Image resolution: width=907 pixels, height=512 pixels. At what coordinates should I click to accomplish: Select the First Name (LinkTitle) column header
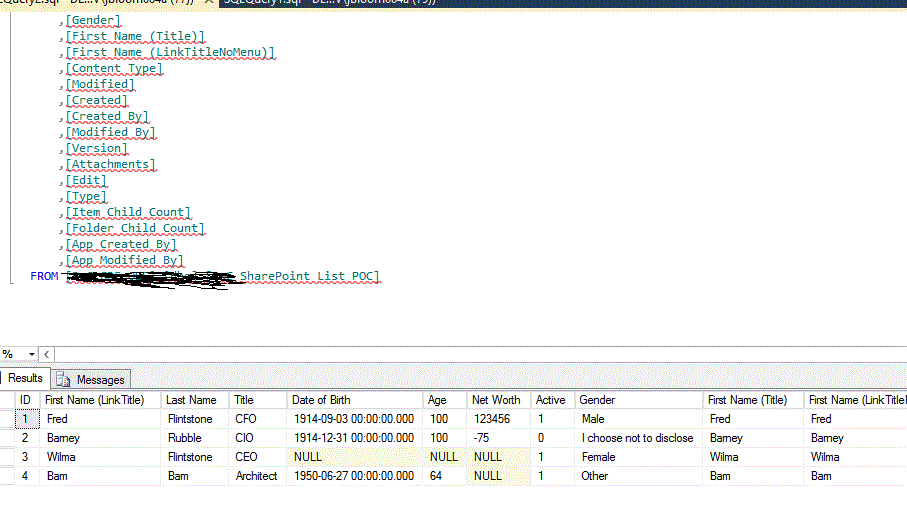coord(100,400)
